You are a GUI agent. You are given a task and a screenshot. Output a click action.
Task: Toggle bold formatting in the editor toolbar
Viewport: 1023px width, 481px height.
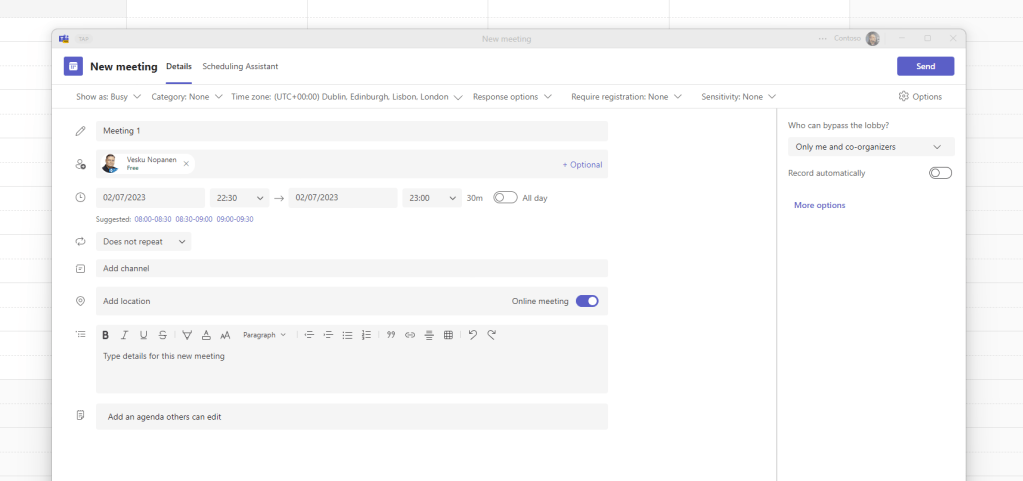105,335
